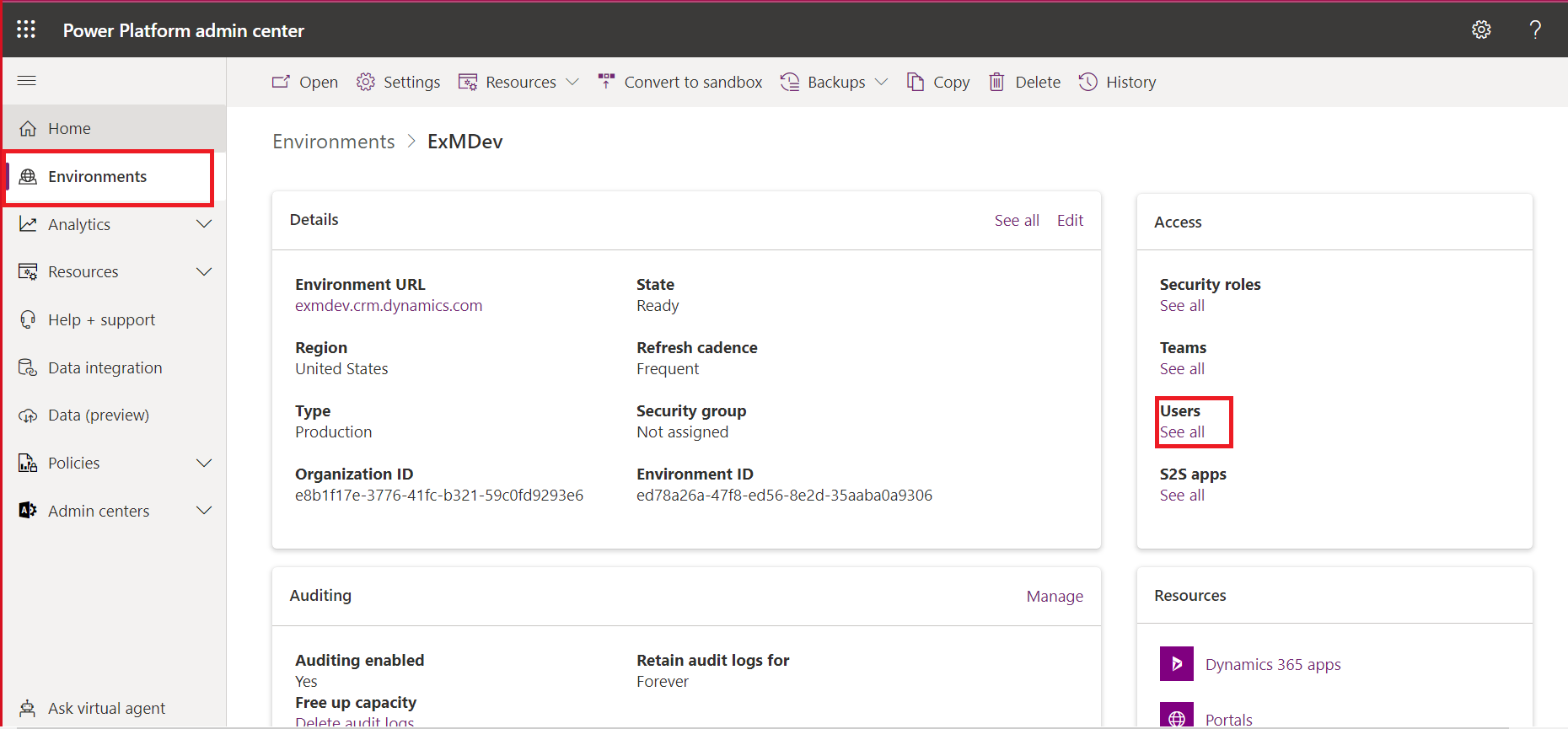Click the toolbar Settings gear icon

pyautogui.click(x=365, y=82)
